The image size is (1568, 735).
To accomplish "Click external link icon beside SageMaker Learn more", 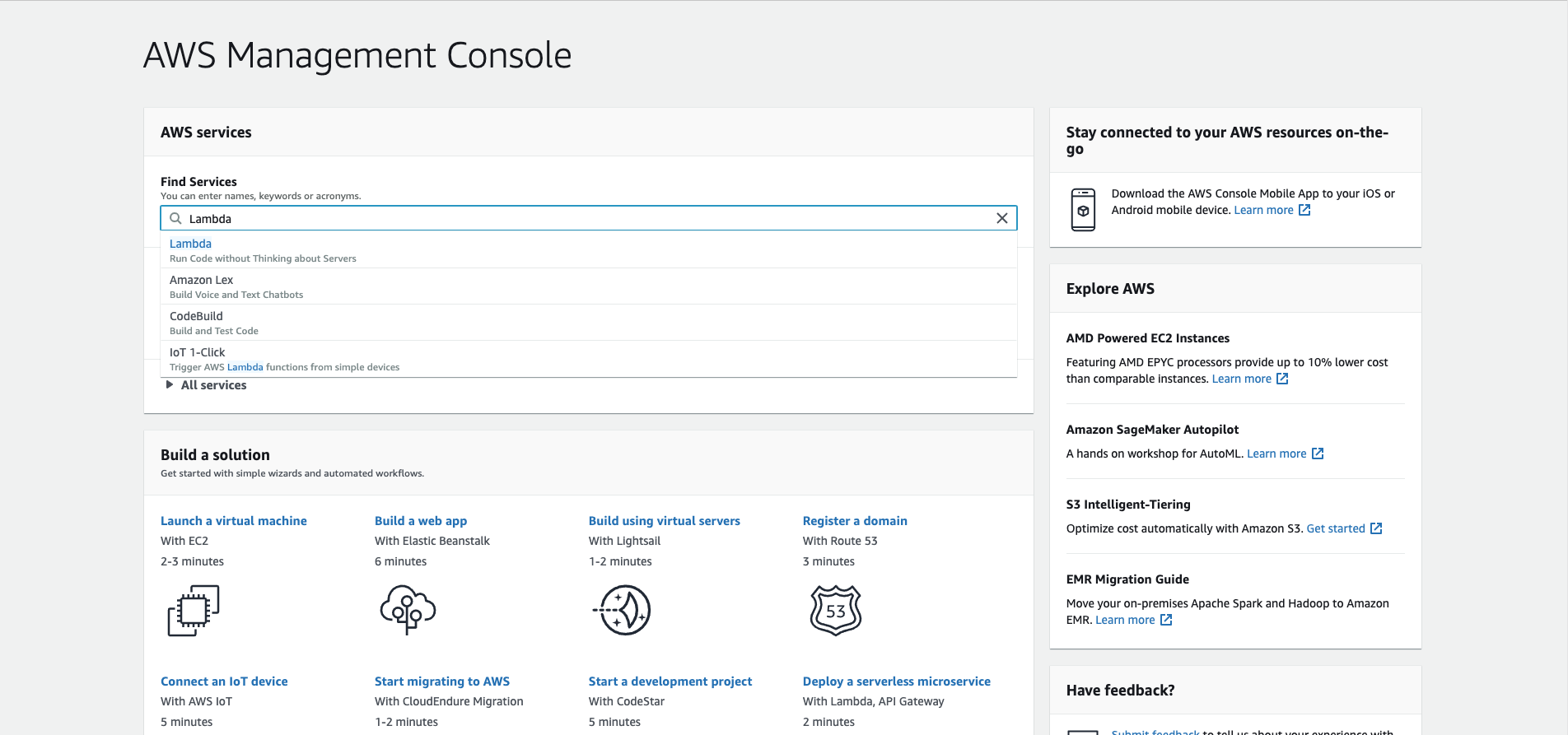I will pos(1318,454).
